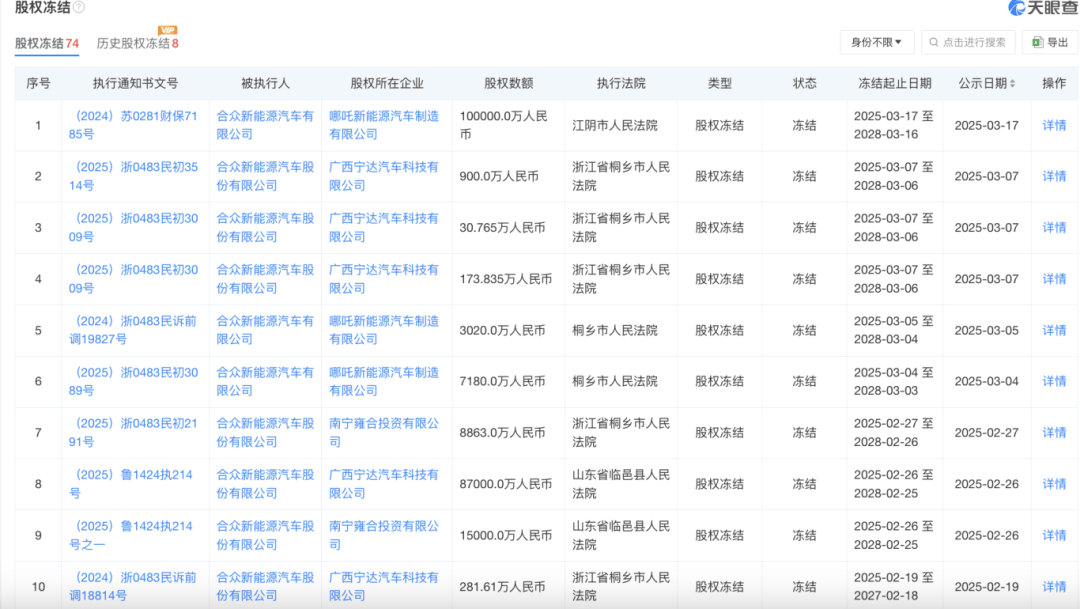The width and height of the screenshot is (1080, 609).
Task: Click the 股权所在企业 column header
Action: pos(386,83)
